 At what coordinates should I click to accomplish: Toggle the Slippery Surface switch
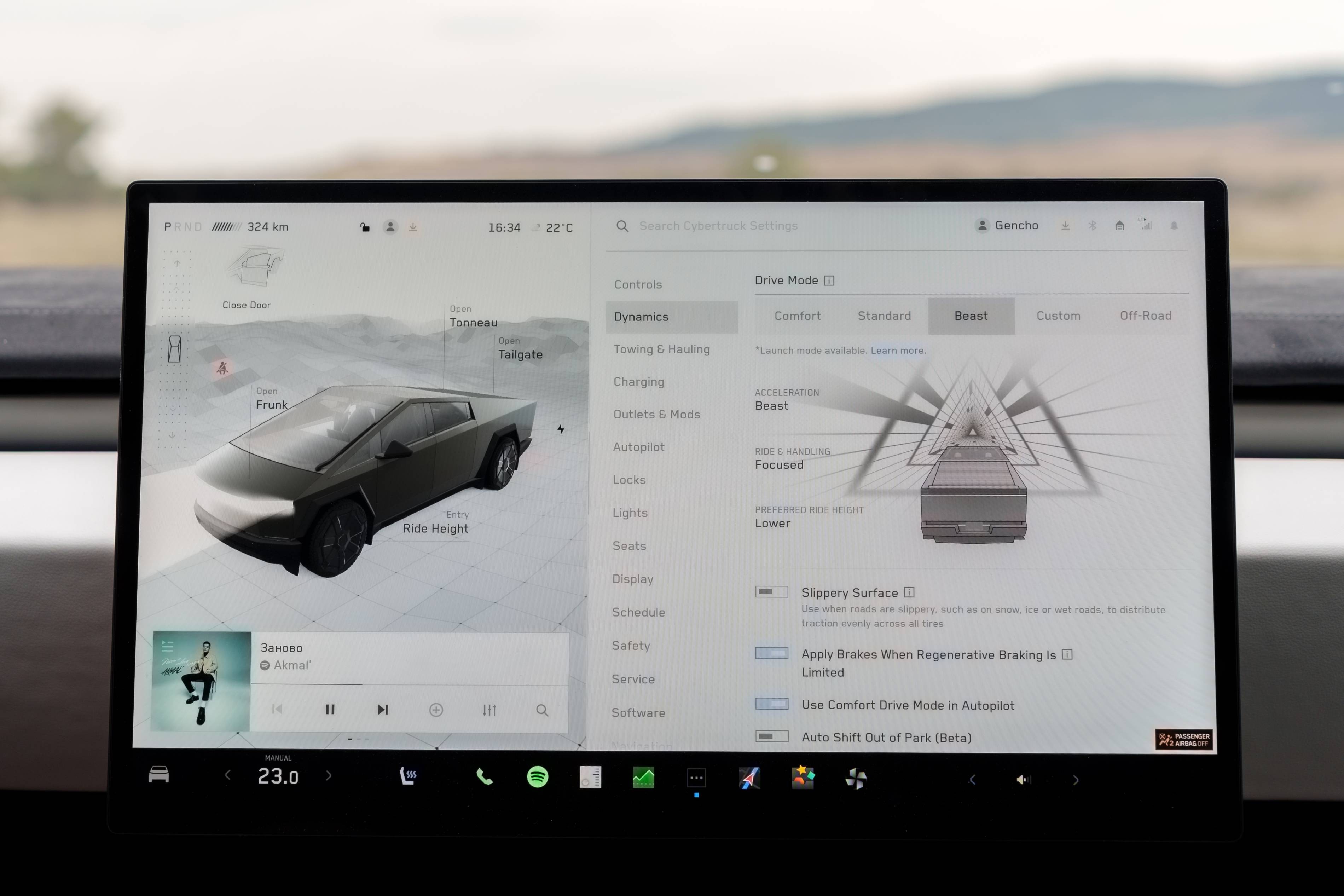tap(771, 592)
